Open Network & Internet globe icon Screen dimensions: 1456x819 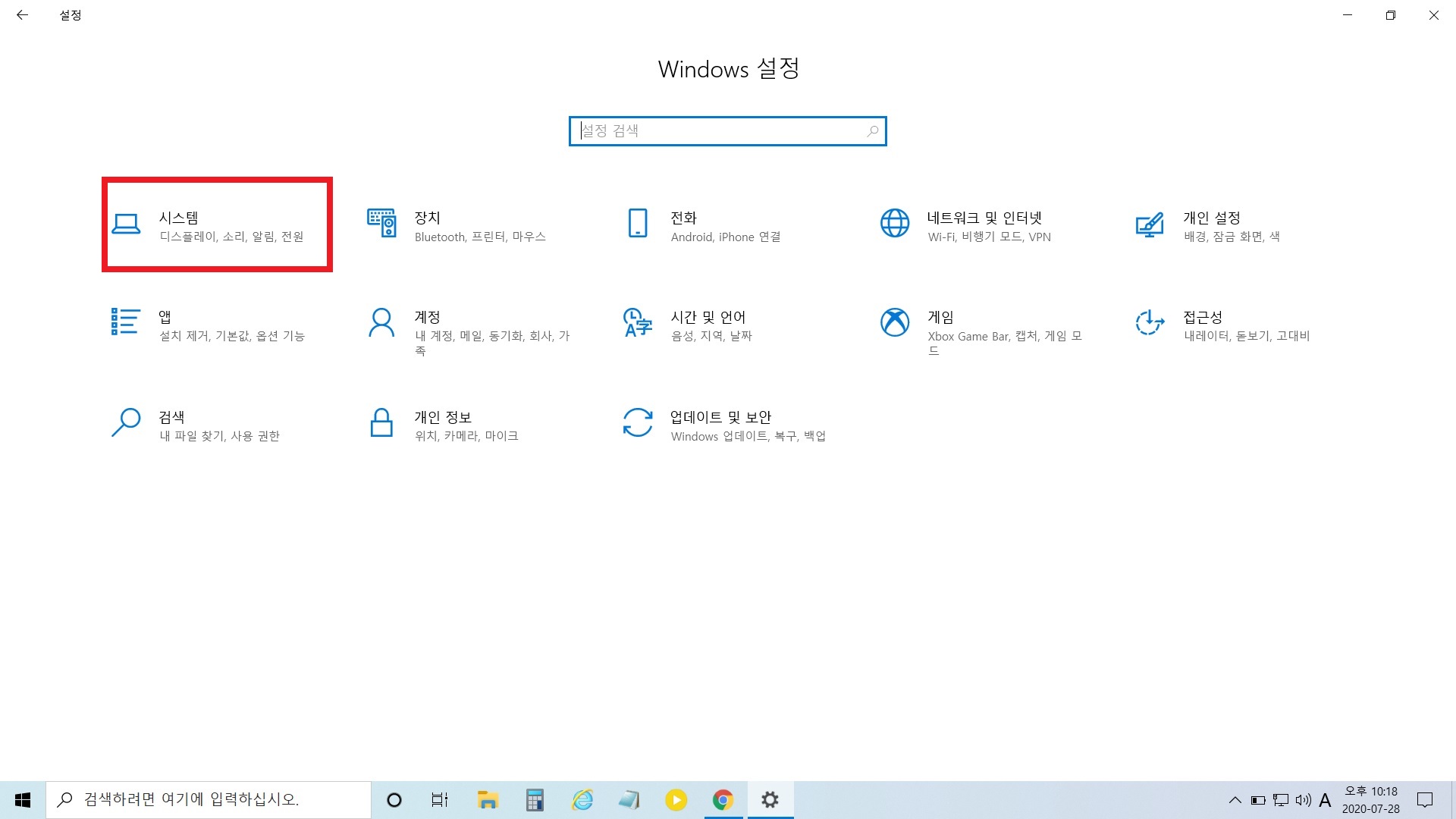pos(894,224)
